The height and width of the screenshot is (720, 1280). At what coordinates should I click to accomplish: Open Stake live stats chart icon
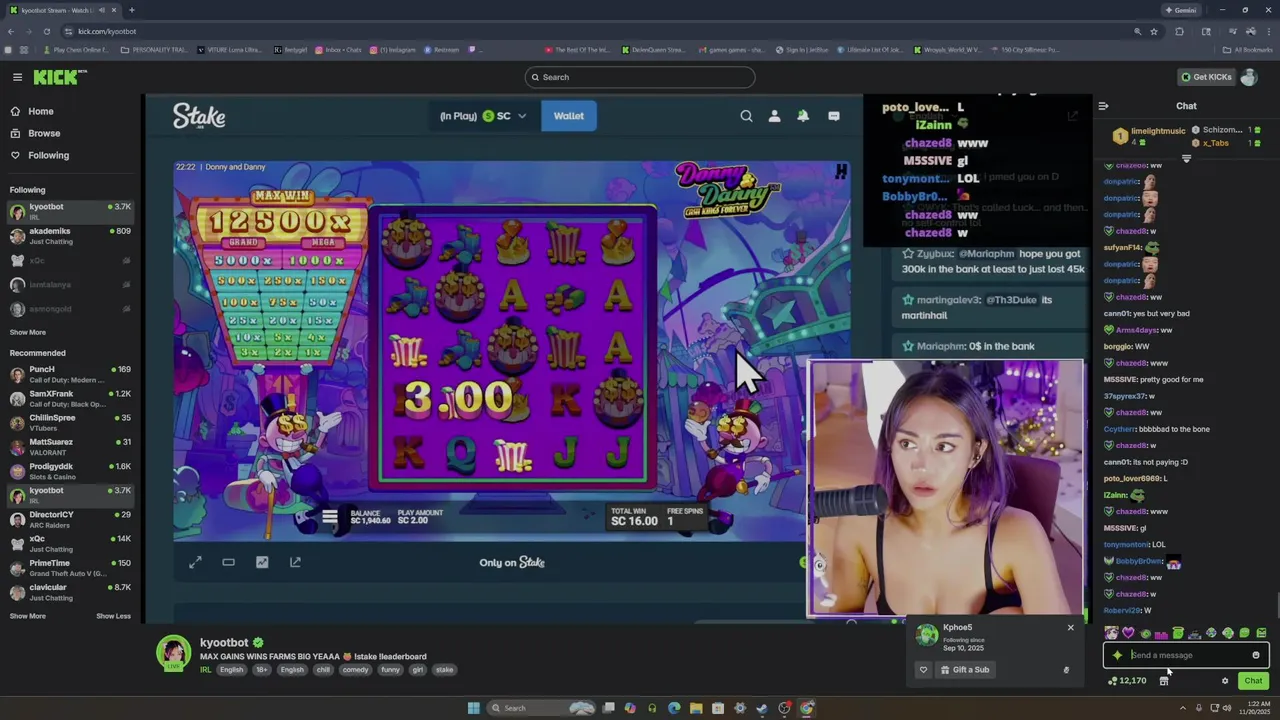[262, 562]
